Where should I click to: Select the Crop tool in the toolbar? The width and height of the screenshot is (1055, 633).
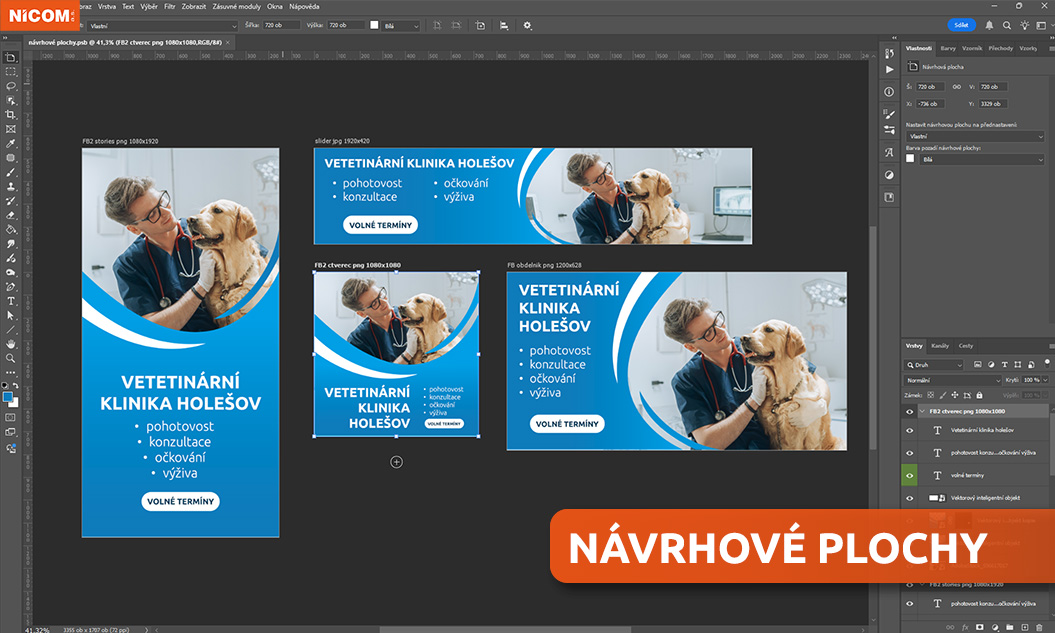tap(11, 115)
